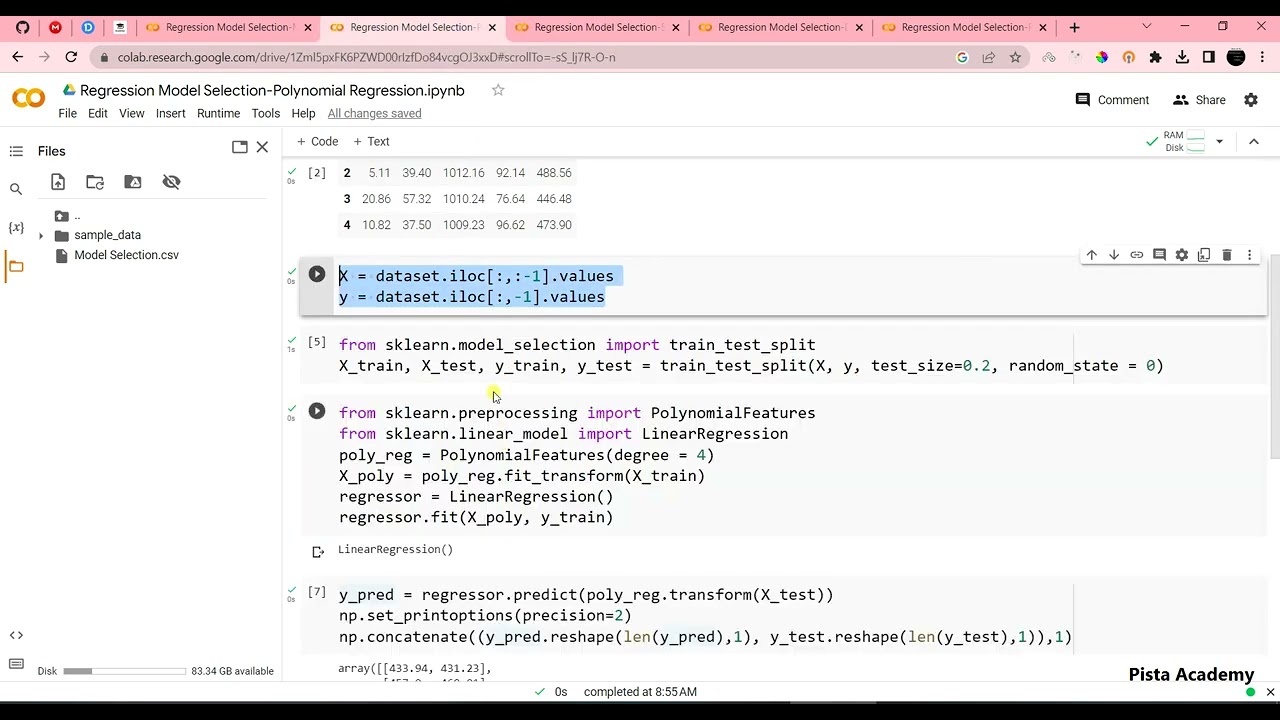Click the Disk usage bar
This screenshot has width=1280, height=720.
click(x=124, y=671)
